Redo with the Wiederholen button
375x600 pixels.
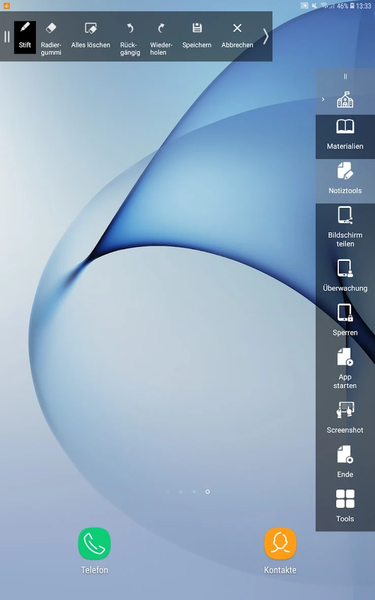[x=161, y=38]
